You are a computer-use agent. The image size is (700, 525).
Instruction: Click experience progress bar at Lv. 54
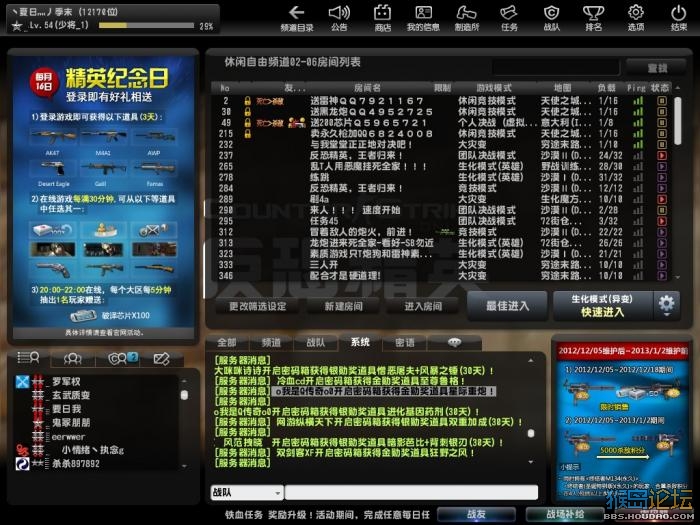pos(146,26)
